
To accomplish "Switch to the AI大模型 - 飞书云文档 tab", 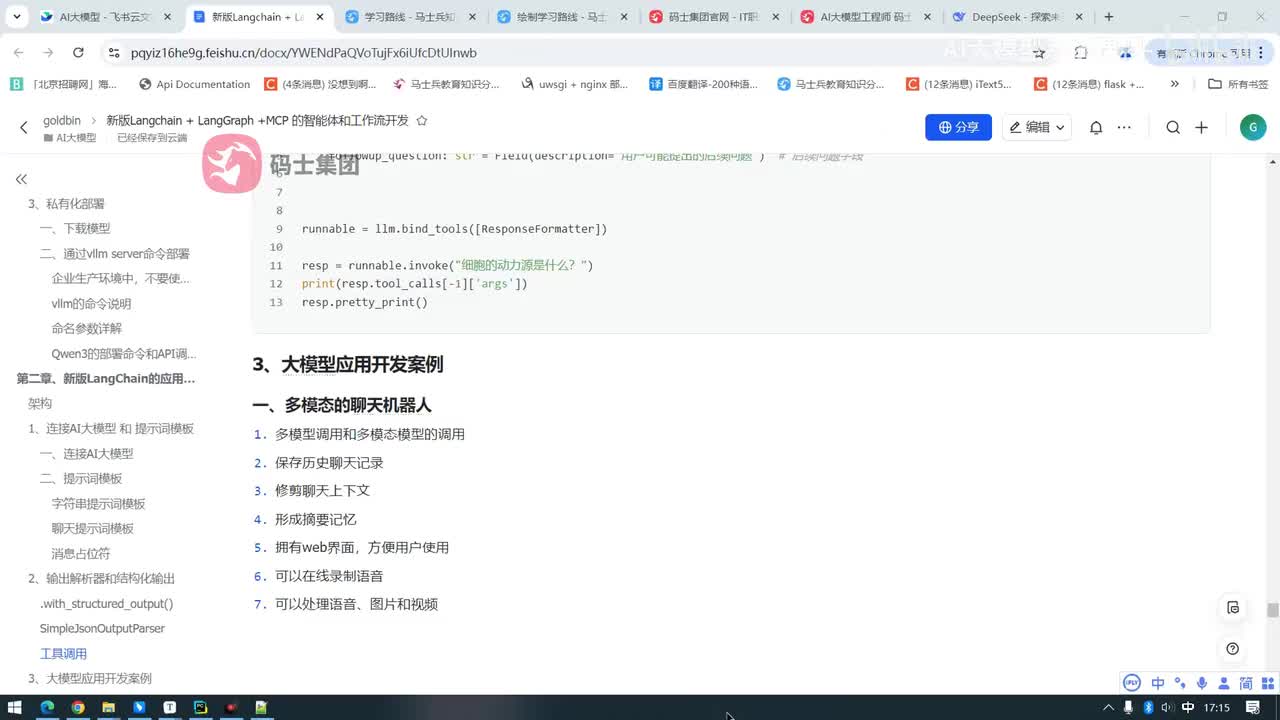I will coord(105,17).
